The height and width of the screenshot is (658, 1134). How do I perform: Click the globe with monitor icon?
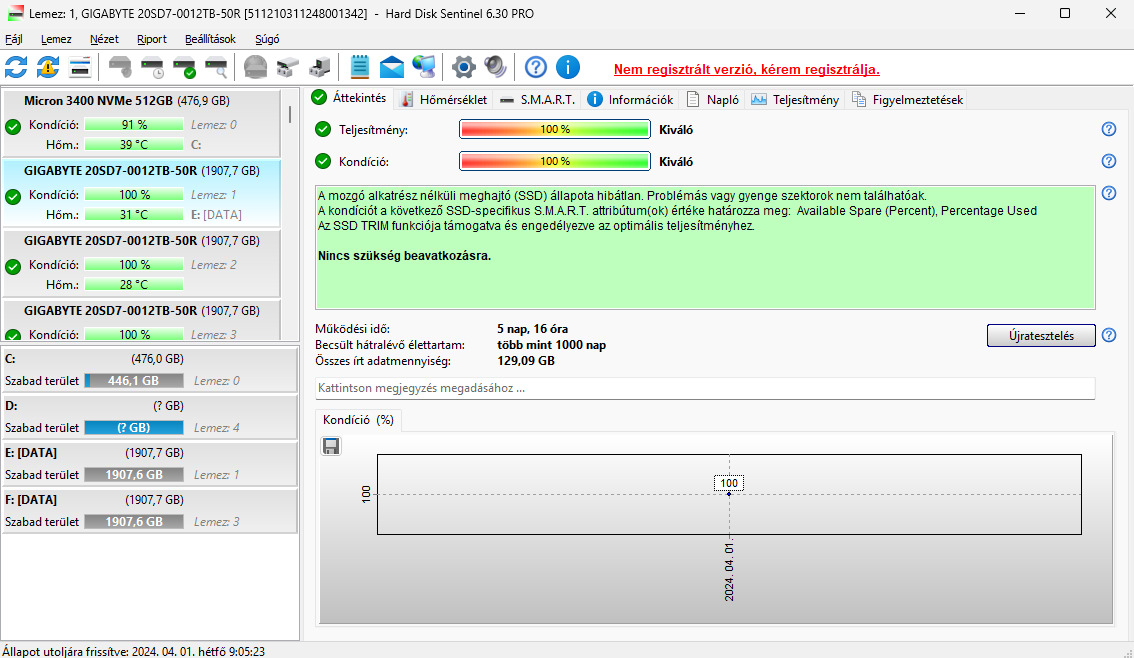[x=424, y=67]
